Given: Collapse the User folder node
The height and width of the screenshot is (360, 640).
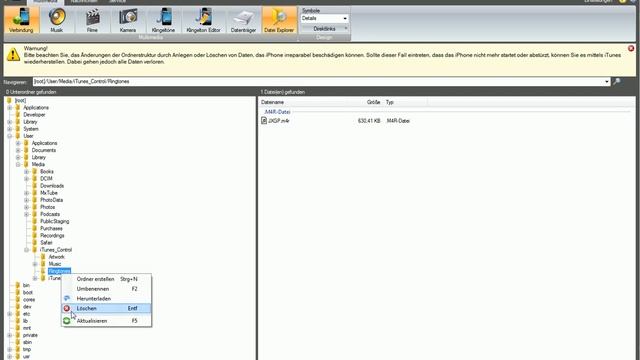Looking at the screenshot, I should pyautogui.click(x=10, y=136).
